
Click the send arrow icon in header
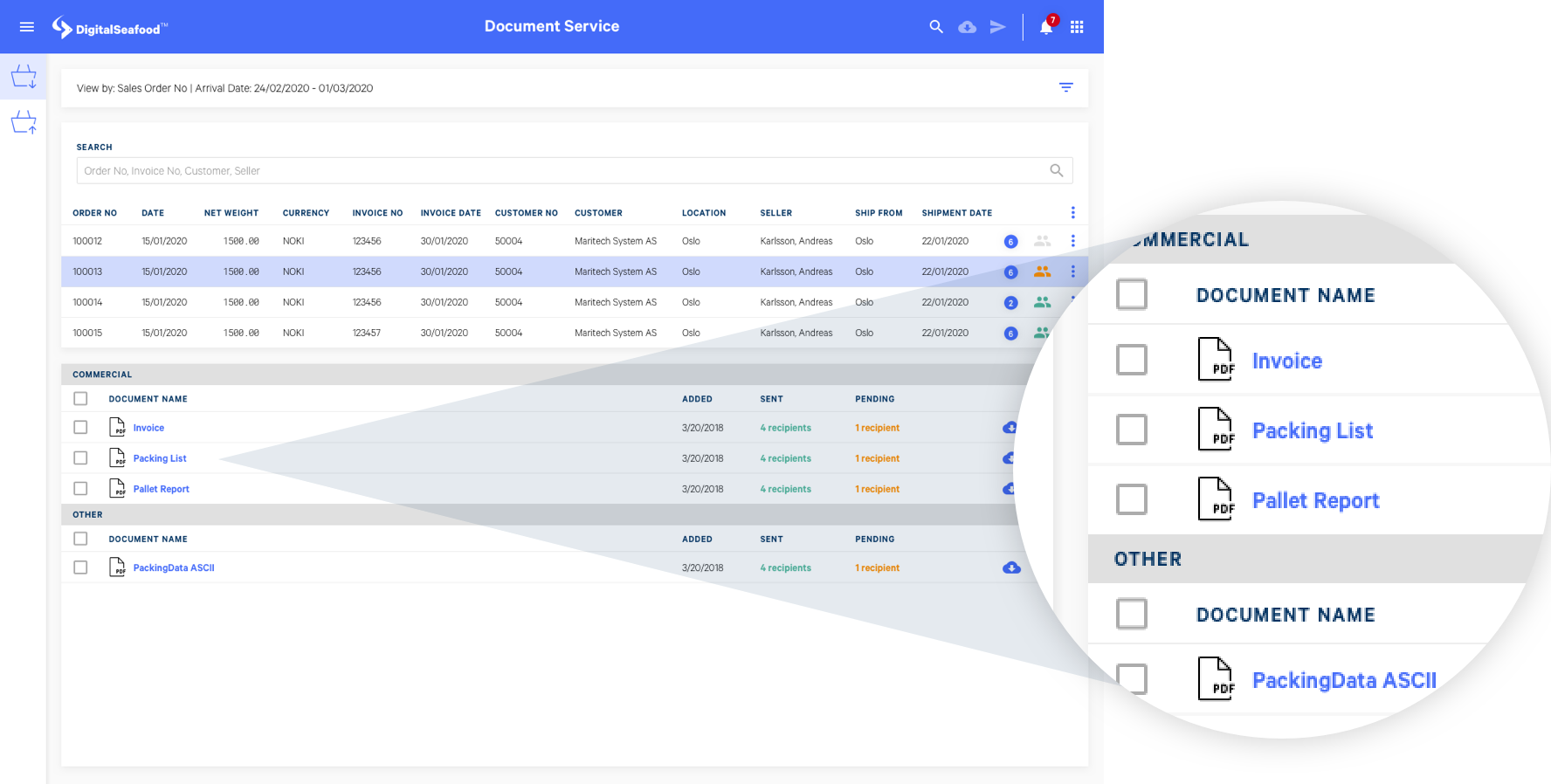997,27
